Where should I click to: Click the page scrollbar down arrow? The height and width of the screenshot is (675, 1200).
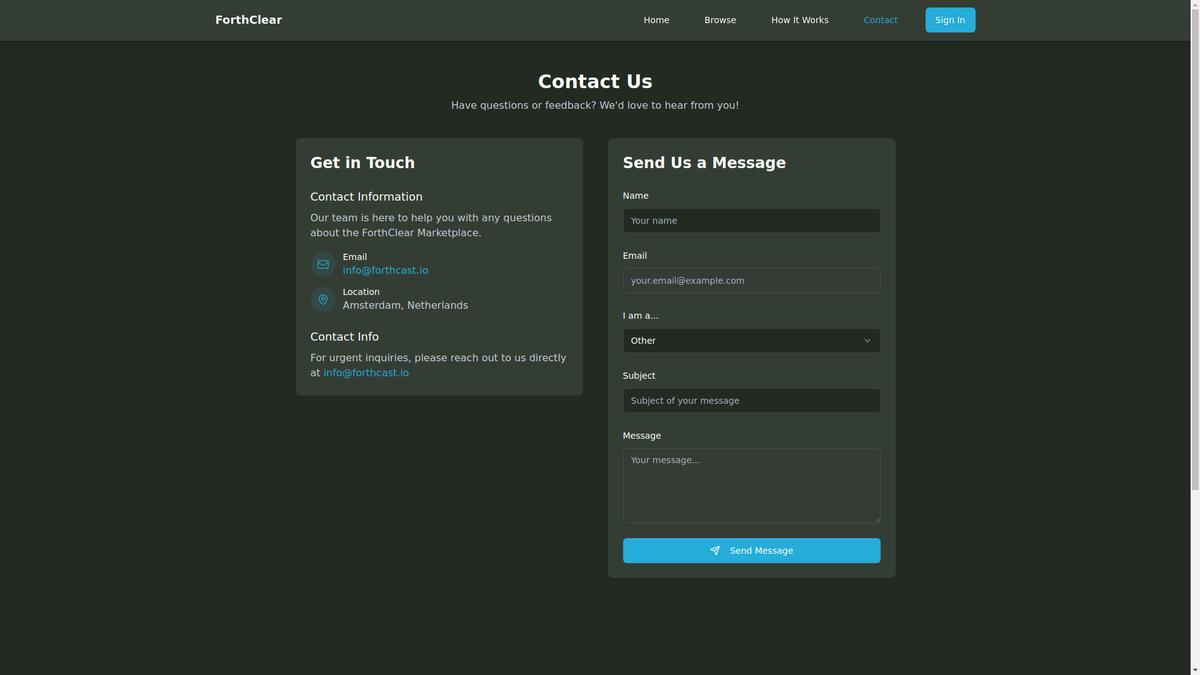(x=1193, y=669)
